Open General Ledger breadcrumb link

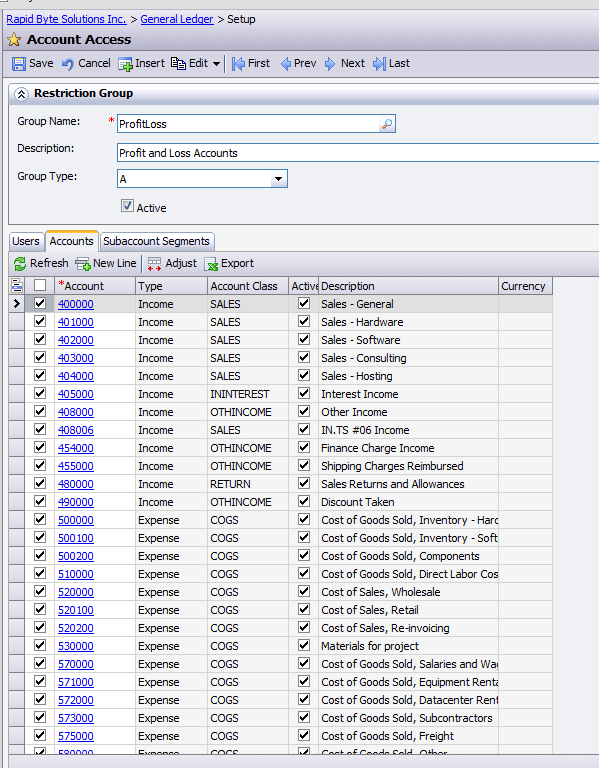click(x=177, y=19)
